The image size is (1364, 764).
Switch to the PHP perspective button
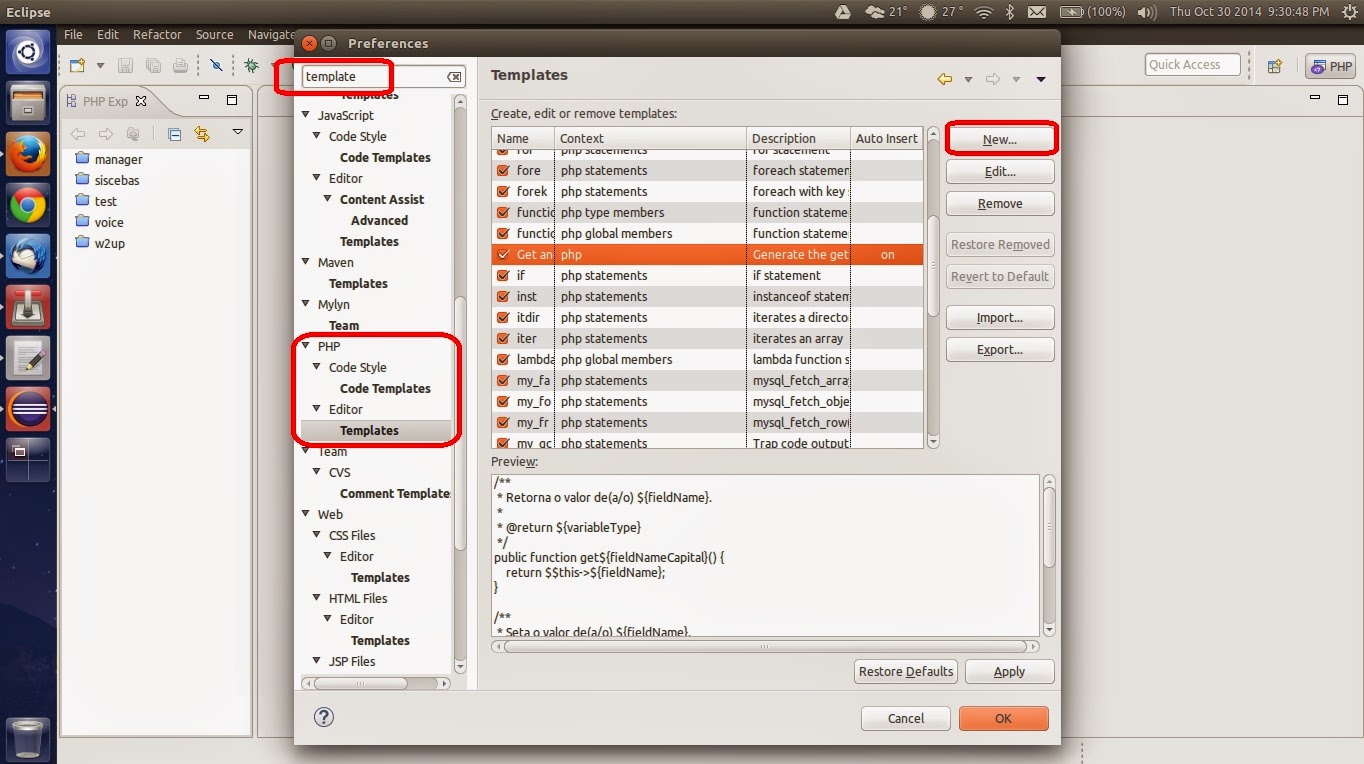(1331, 67)
